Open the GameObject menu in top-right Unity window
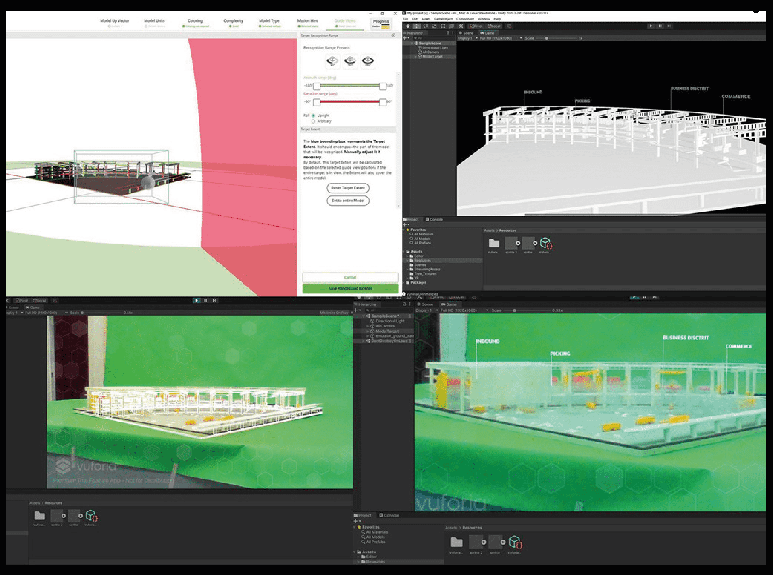The height and width of the screenshot is (575, 773). pos(443,19)
